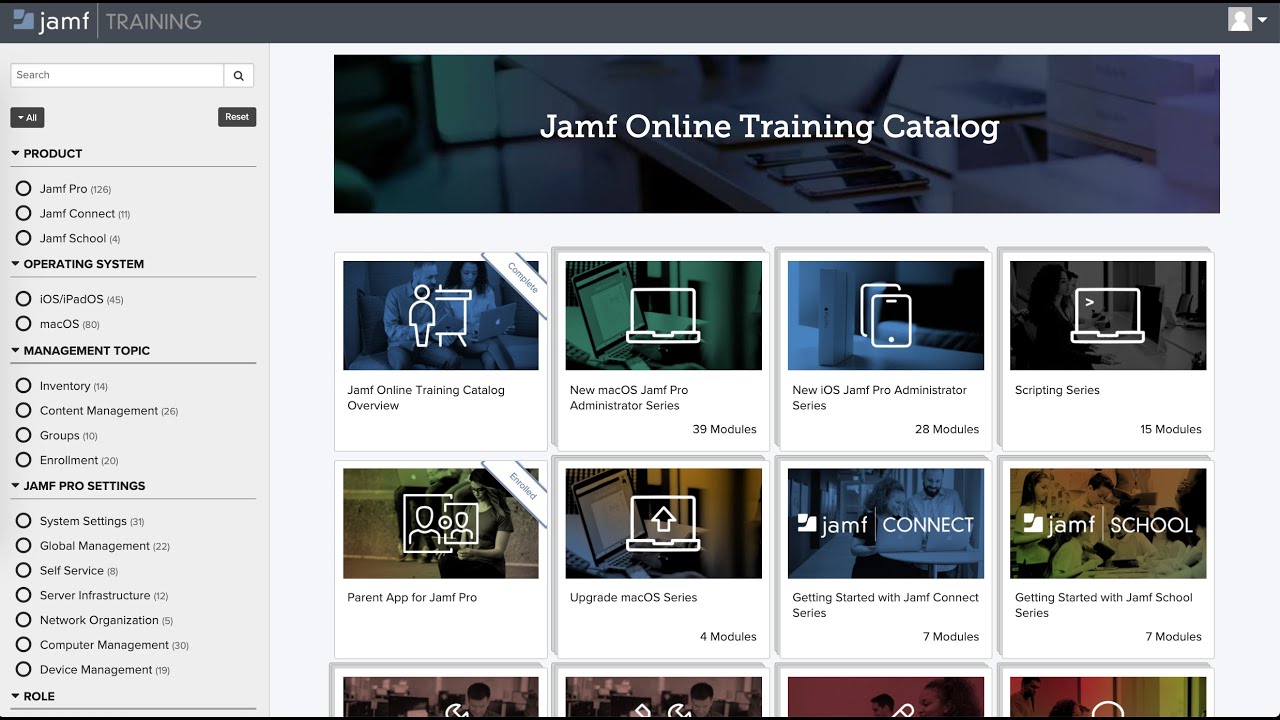This screenshot has width=1280, height=720.
Task: Open the Upgrade macOS Series title
Action: 634,598
